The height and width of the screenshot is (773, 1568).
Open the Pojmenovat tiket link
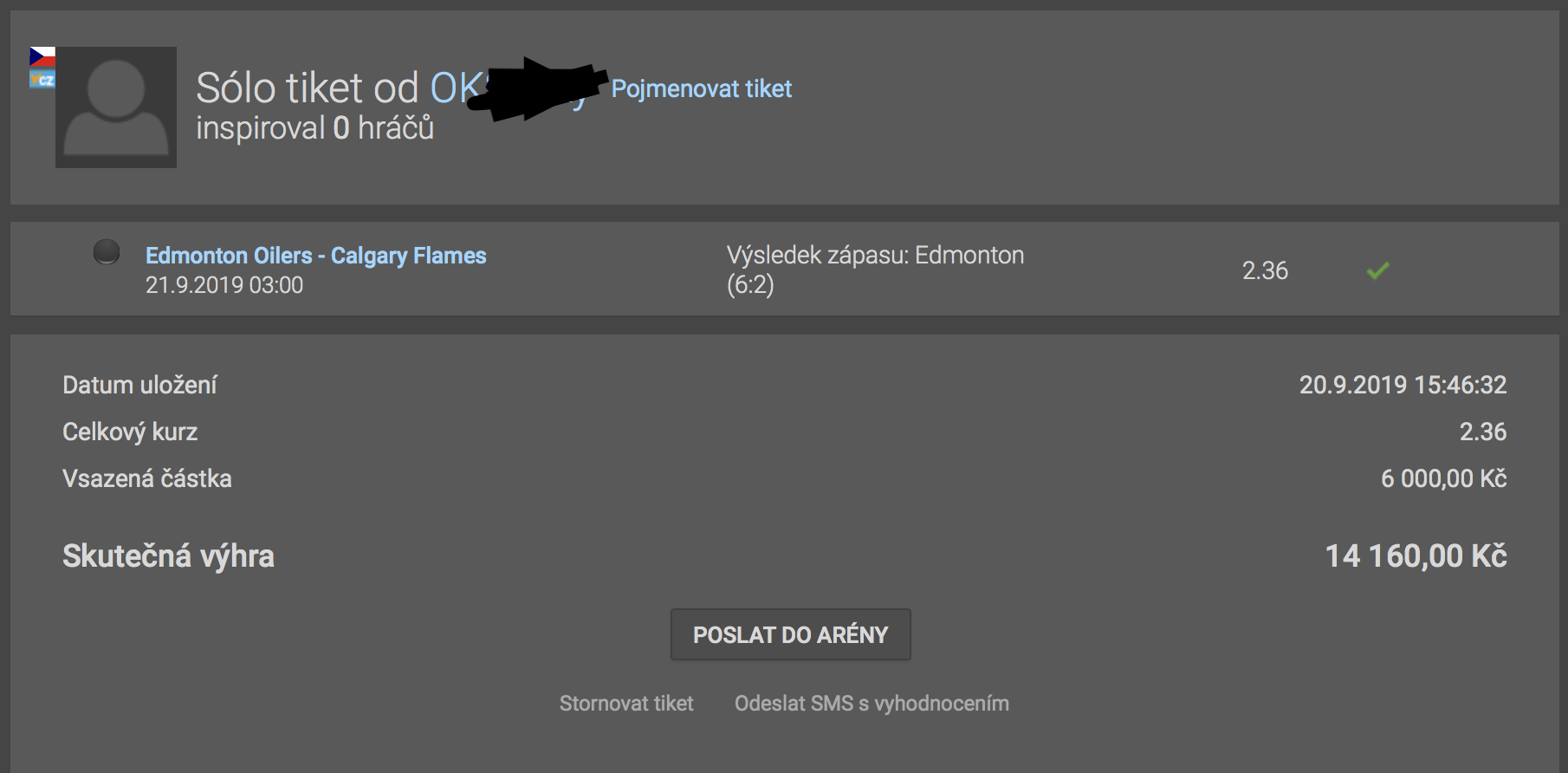[x=702, y=88]
